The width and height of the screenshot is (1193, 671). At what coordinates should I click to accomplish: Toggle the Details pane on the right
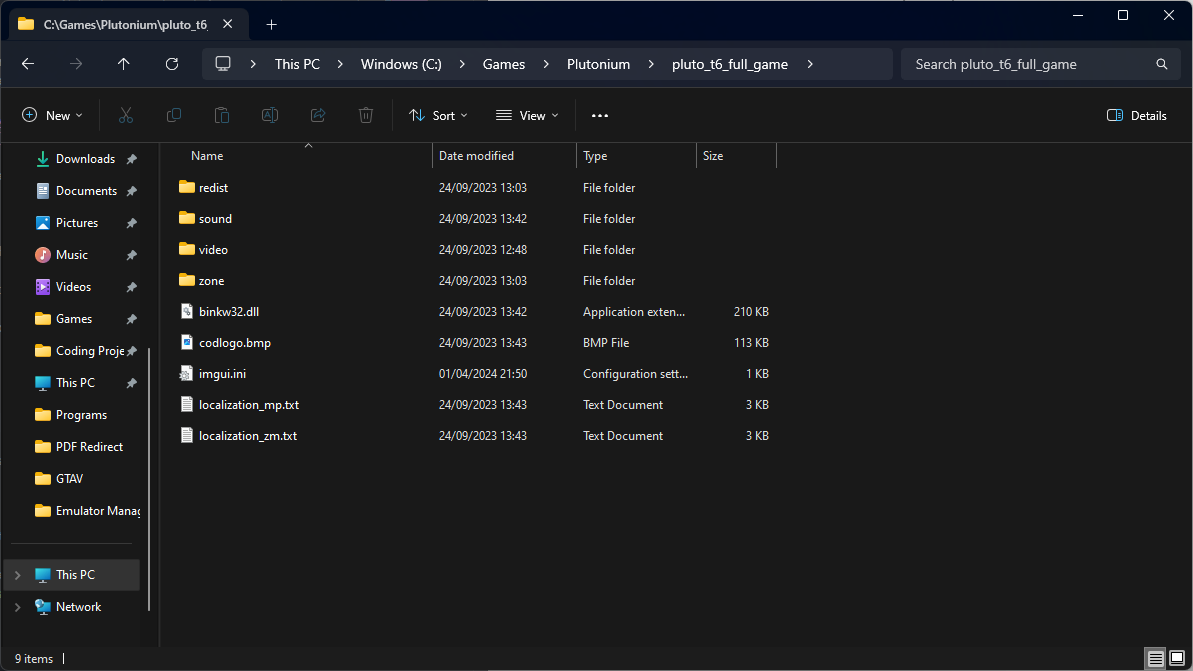[1136, 115]
